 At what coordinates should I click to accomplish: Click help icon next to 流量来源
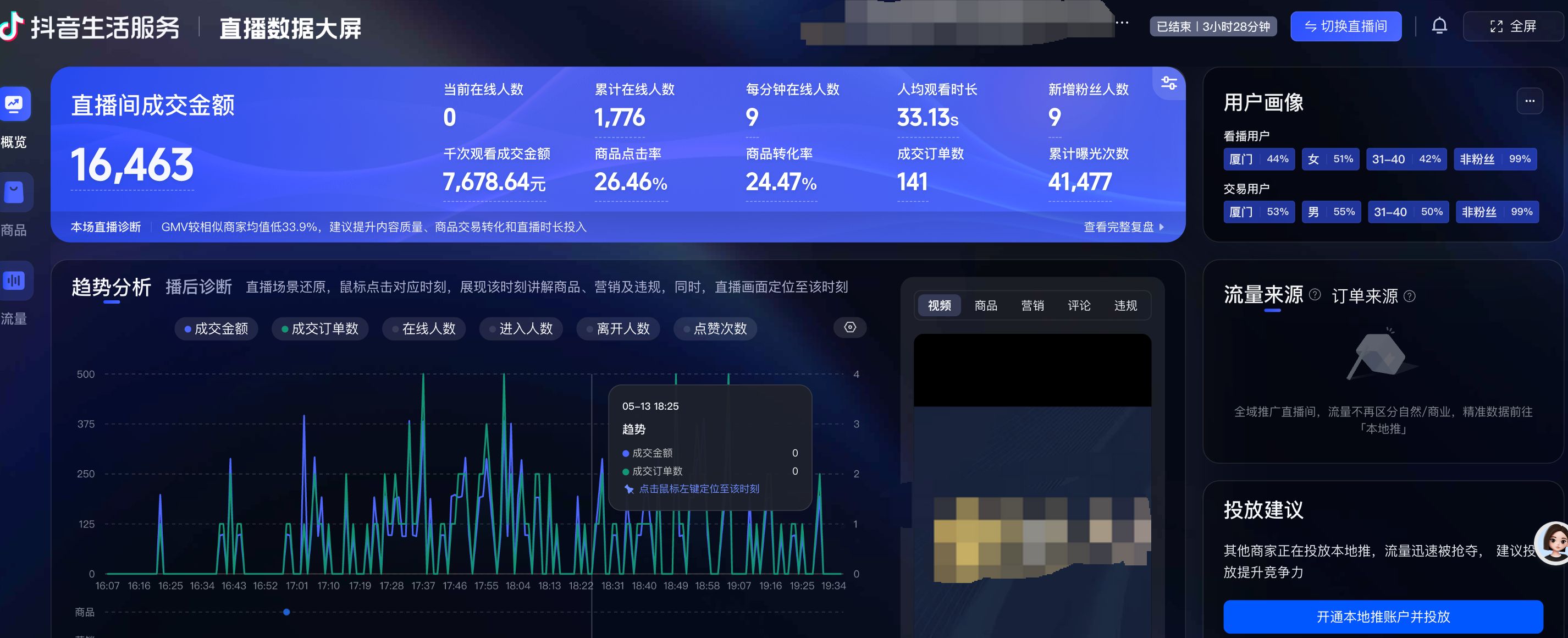[1315, 295]
